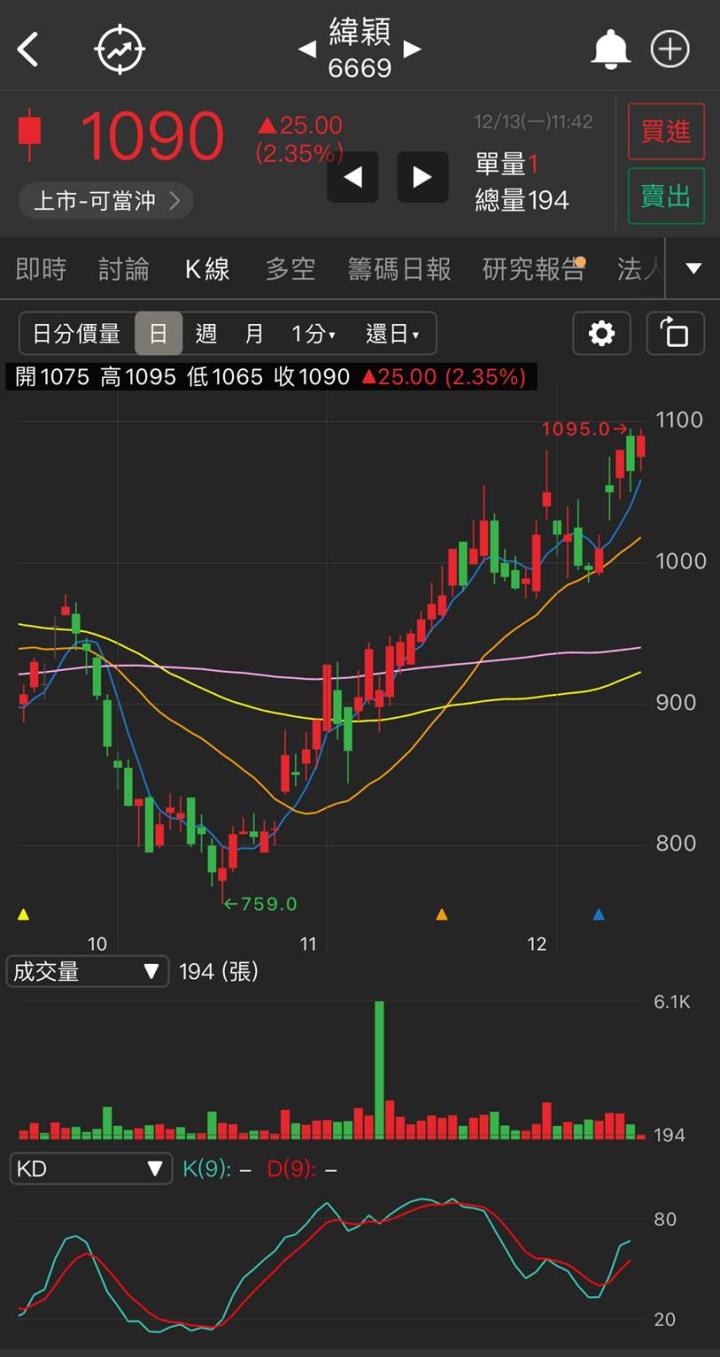Open the 多空 tab
Screen dimensions: 720x1357
pyautogui.click(x=290, y=269)
